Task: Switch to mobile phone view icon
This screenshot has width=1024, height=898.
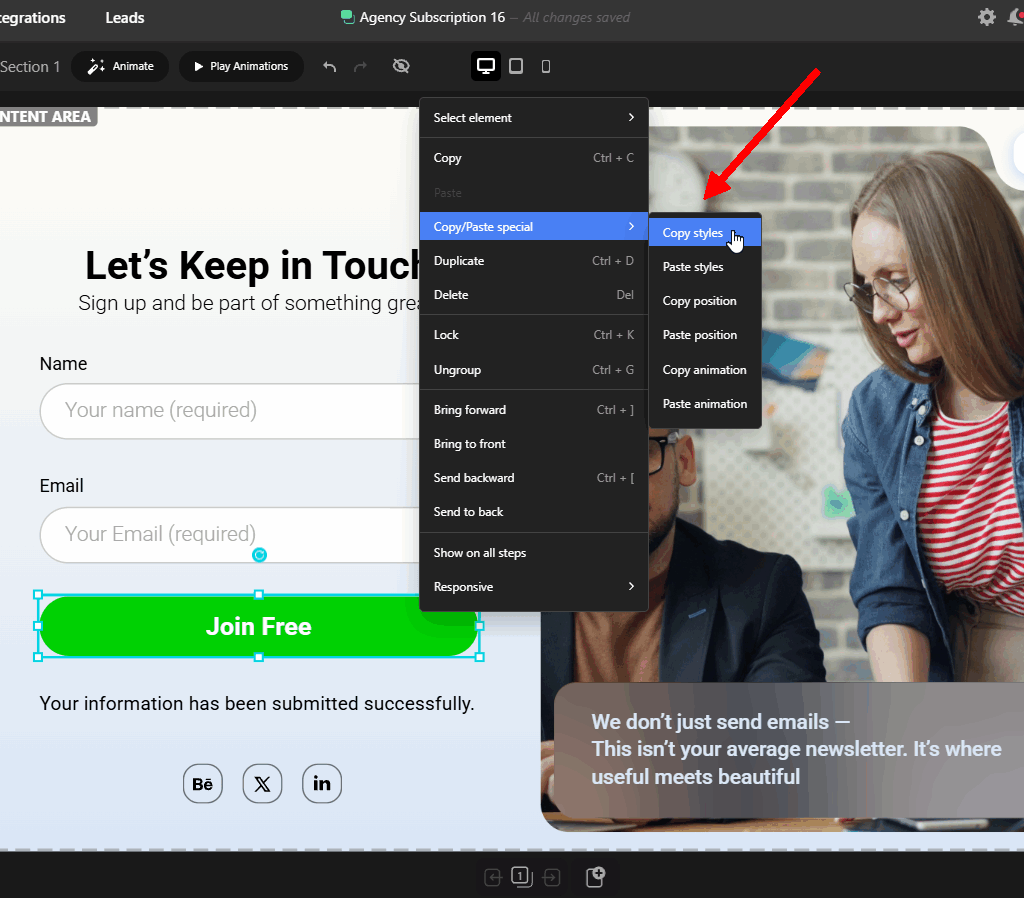Action: (x=546, y=66)
